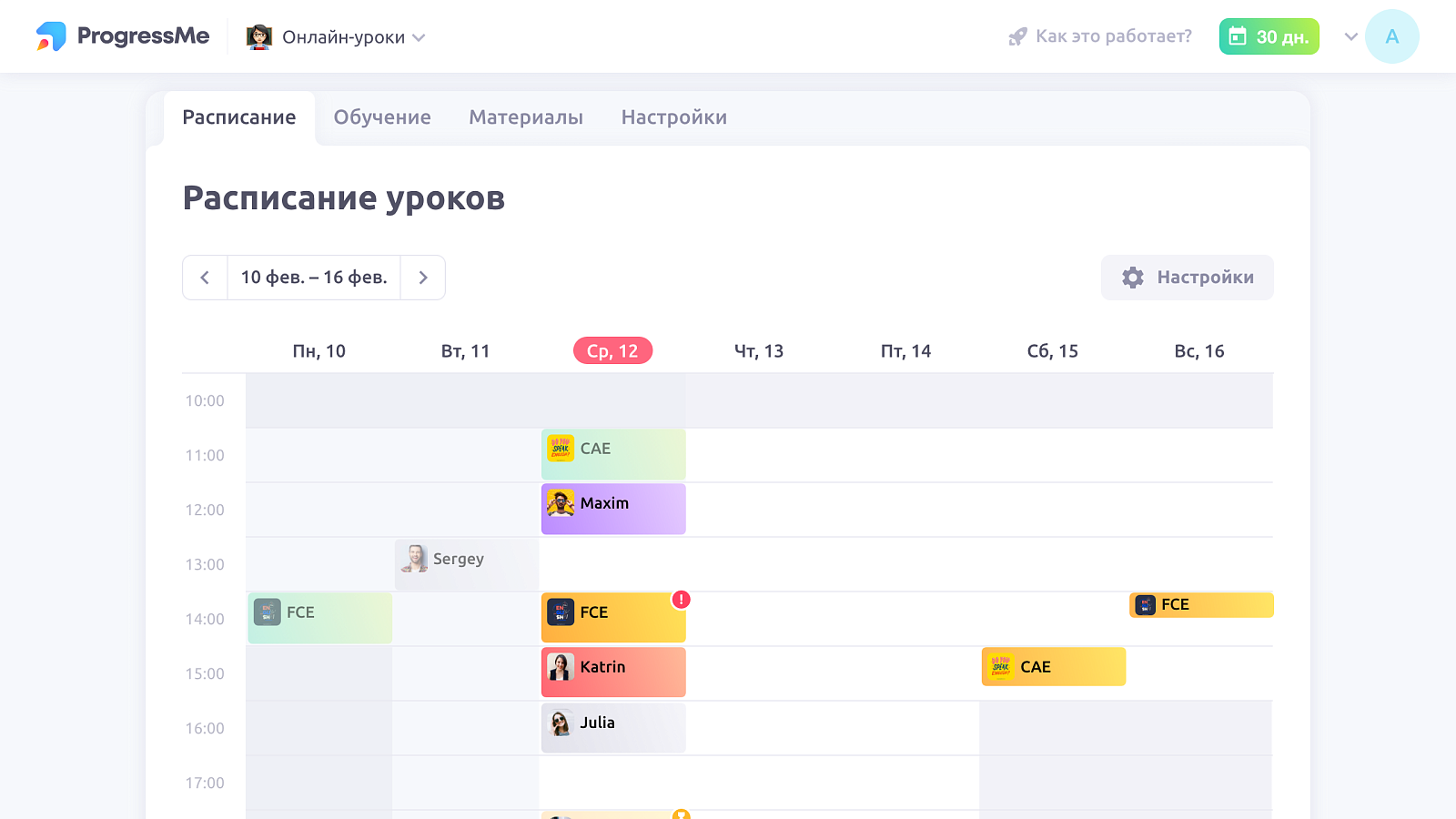Select the Пт, 14 day header
This screenshot has width=1456, height=819.
[x=906, y=351]
